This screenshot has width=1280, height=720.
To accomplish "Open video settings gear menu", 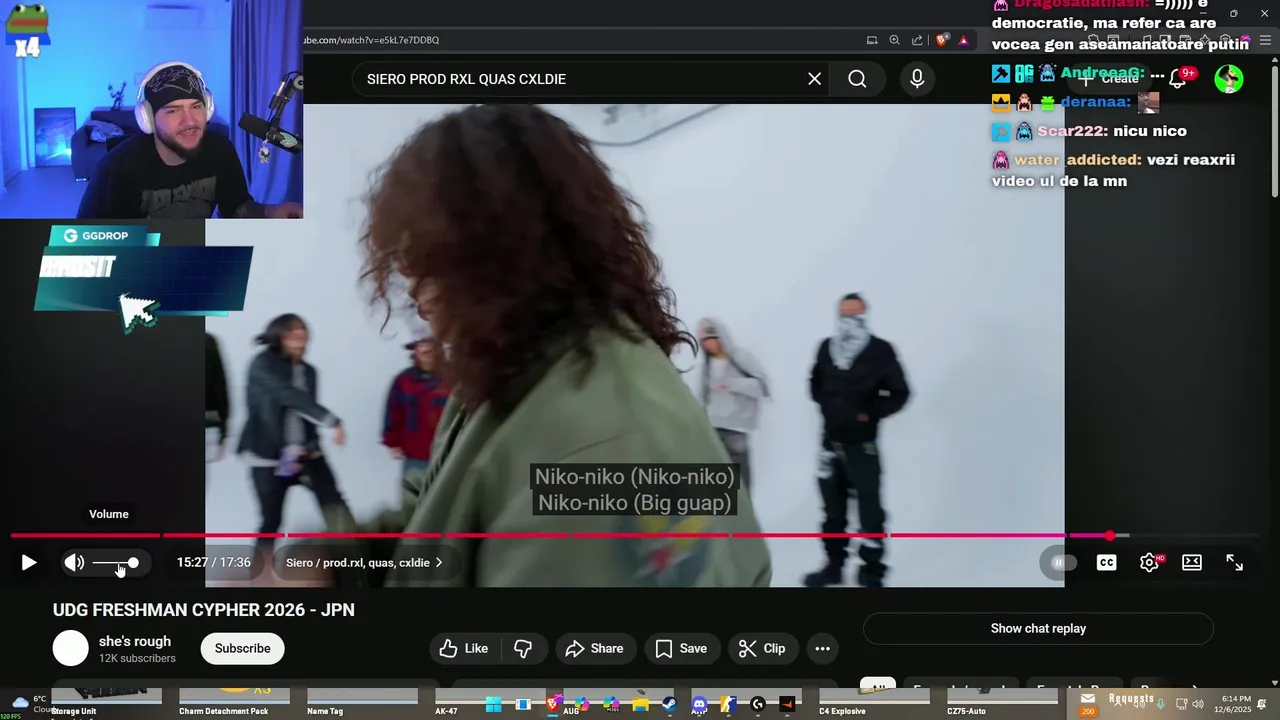I will 1150,563.
